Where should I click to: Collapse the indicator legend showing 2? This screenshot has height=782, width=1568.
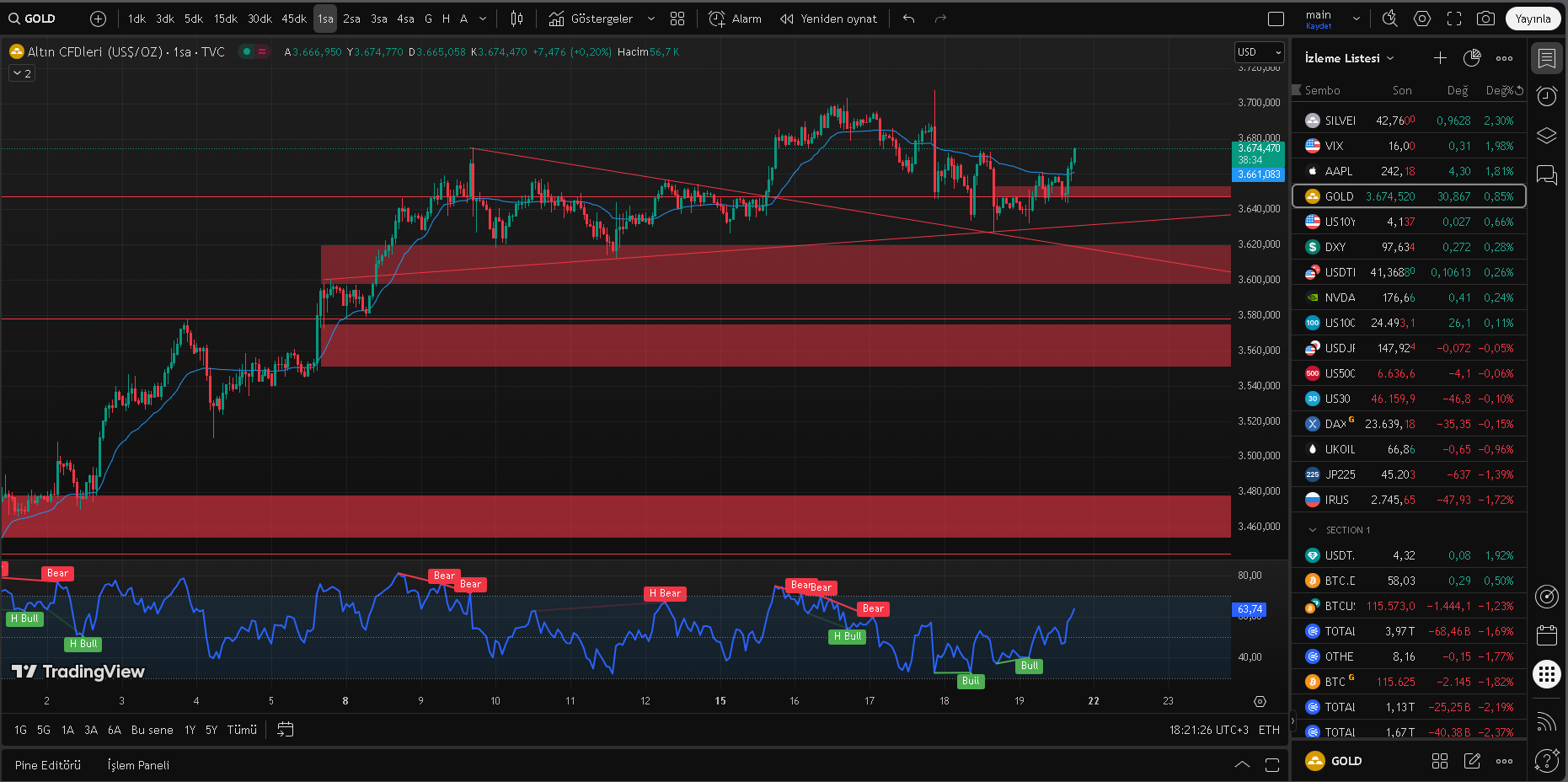click(x=22, y=73)
